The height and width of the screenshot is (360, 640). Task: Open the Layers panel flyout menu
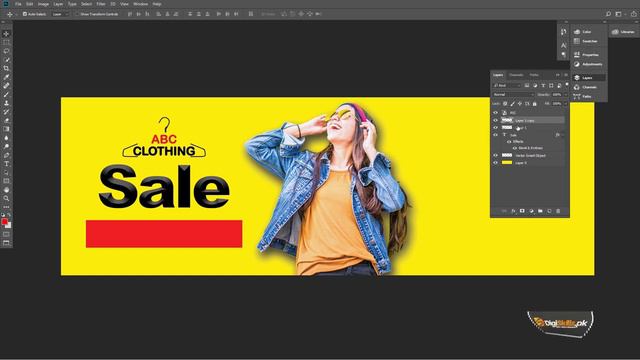pos(566,75)
